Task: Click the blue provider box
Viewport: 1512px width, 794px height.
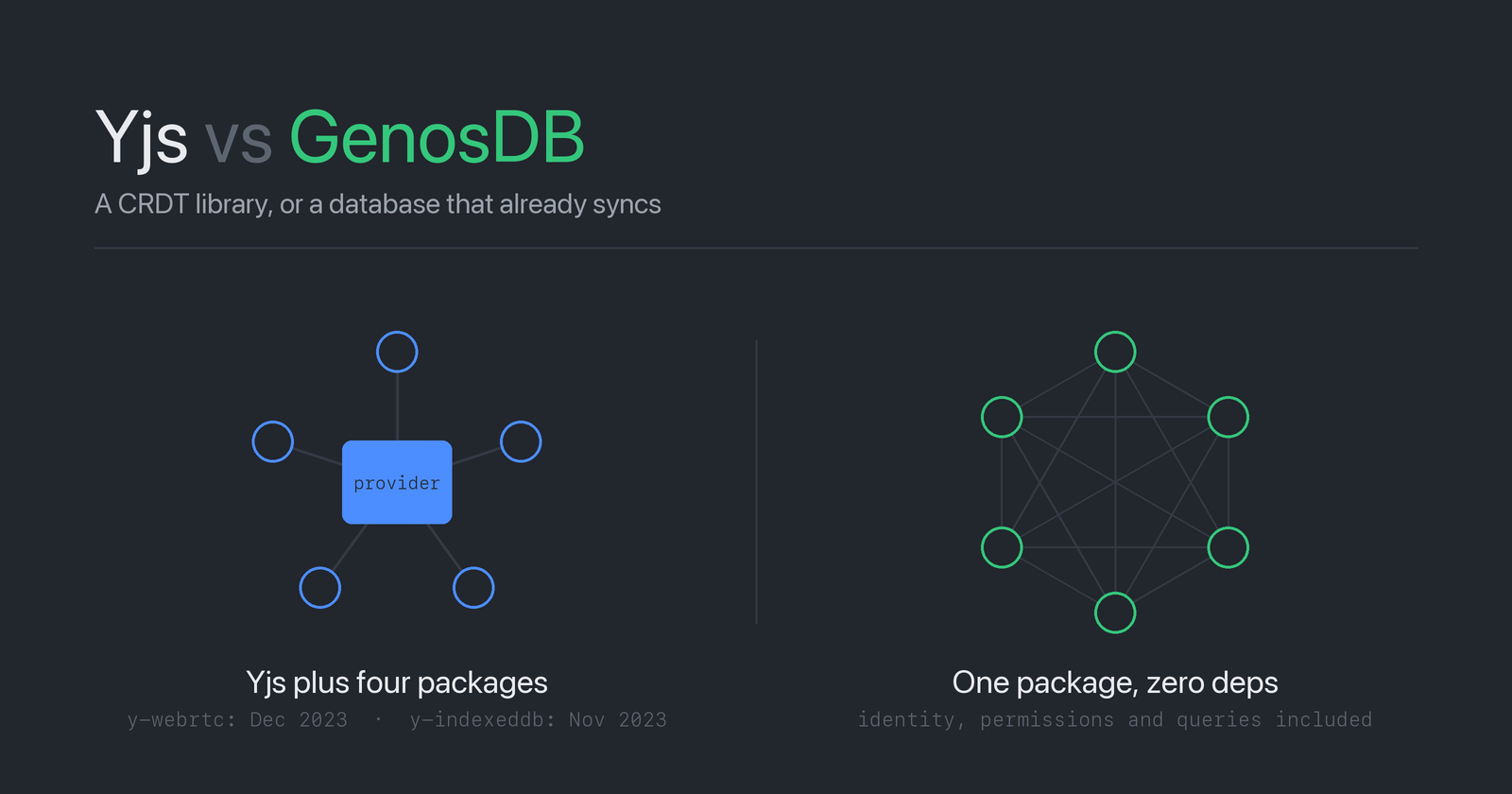Action: [x=397, y=482]
